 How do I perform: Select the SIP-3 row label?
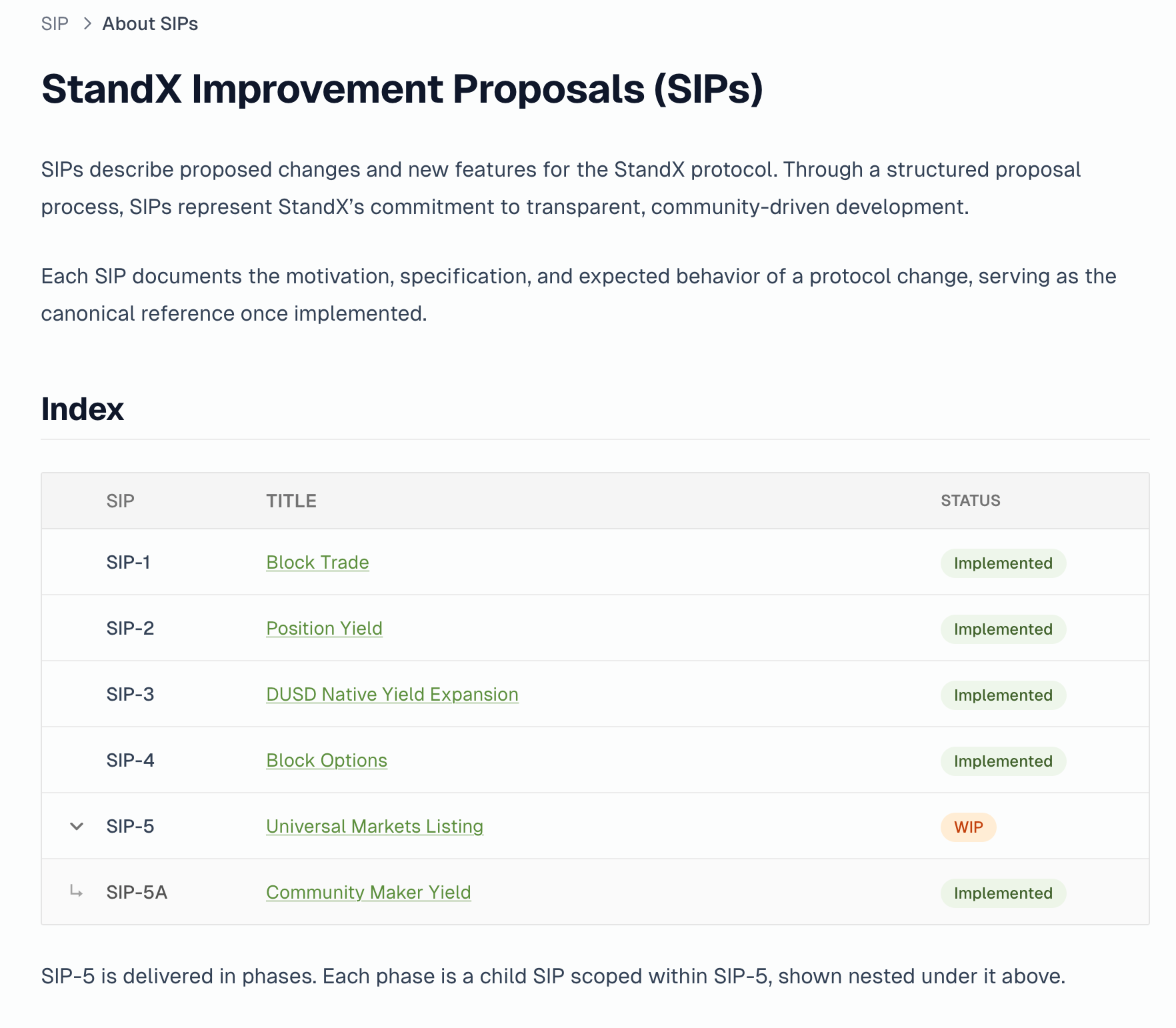[x=131, y=695]
